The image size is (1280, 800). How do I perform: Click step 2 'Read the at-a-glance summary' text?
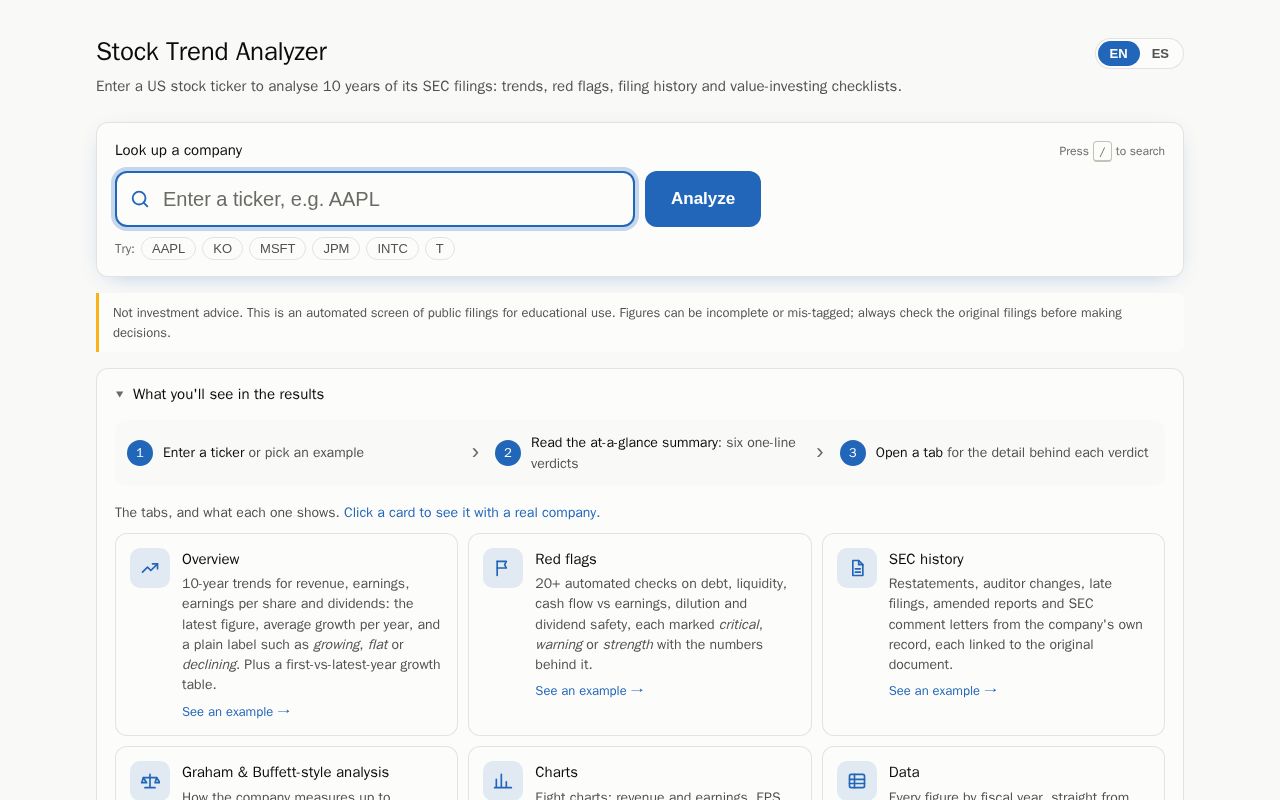[624, 442]
